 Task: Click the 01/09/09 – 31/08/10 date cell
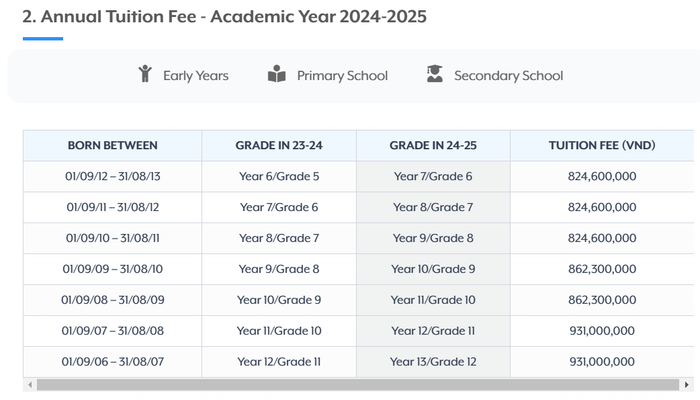click(113, 269)
